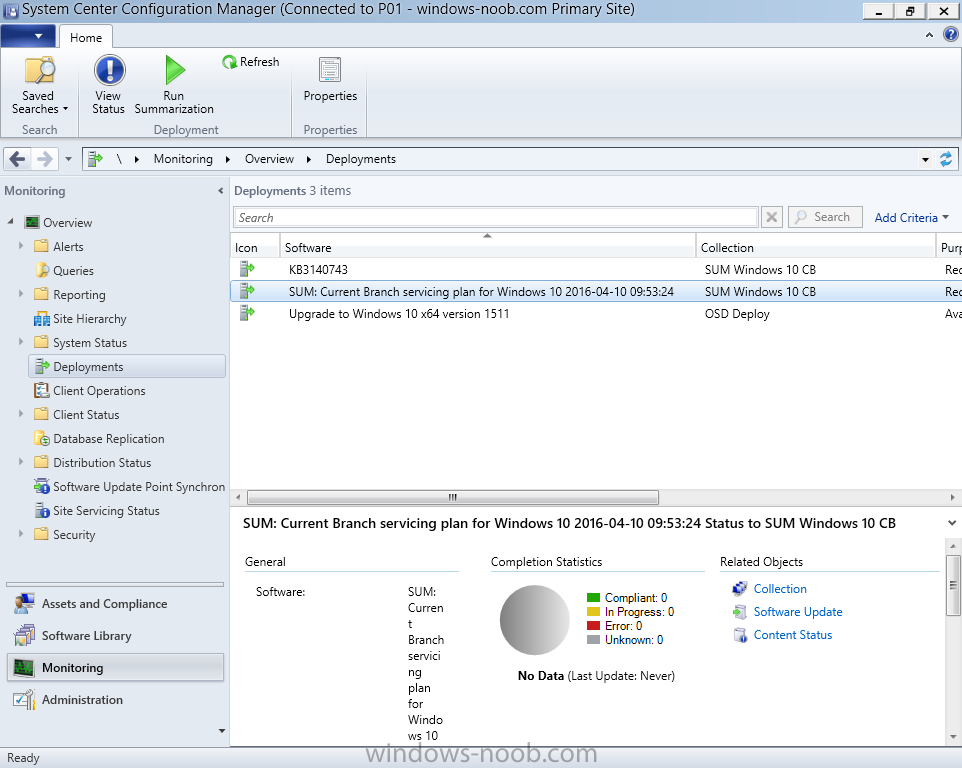Click the OSD Deploy collection cell
962x768 pixels.
click(x=737, y=313)
